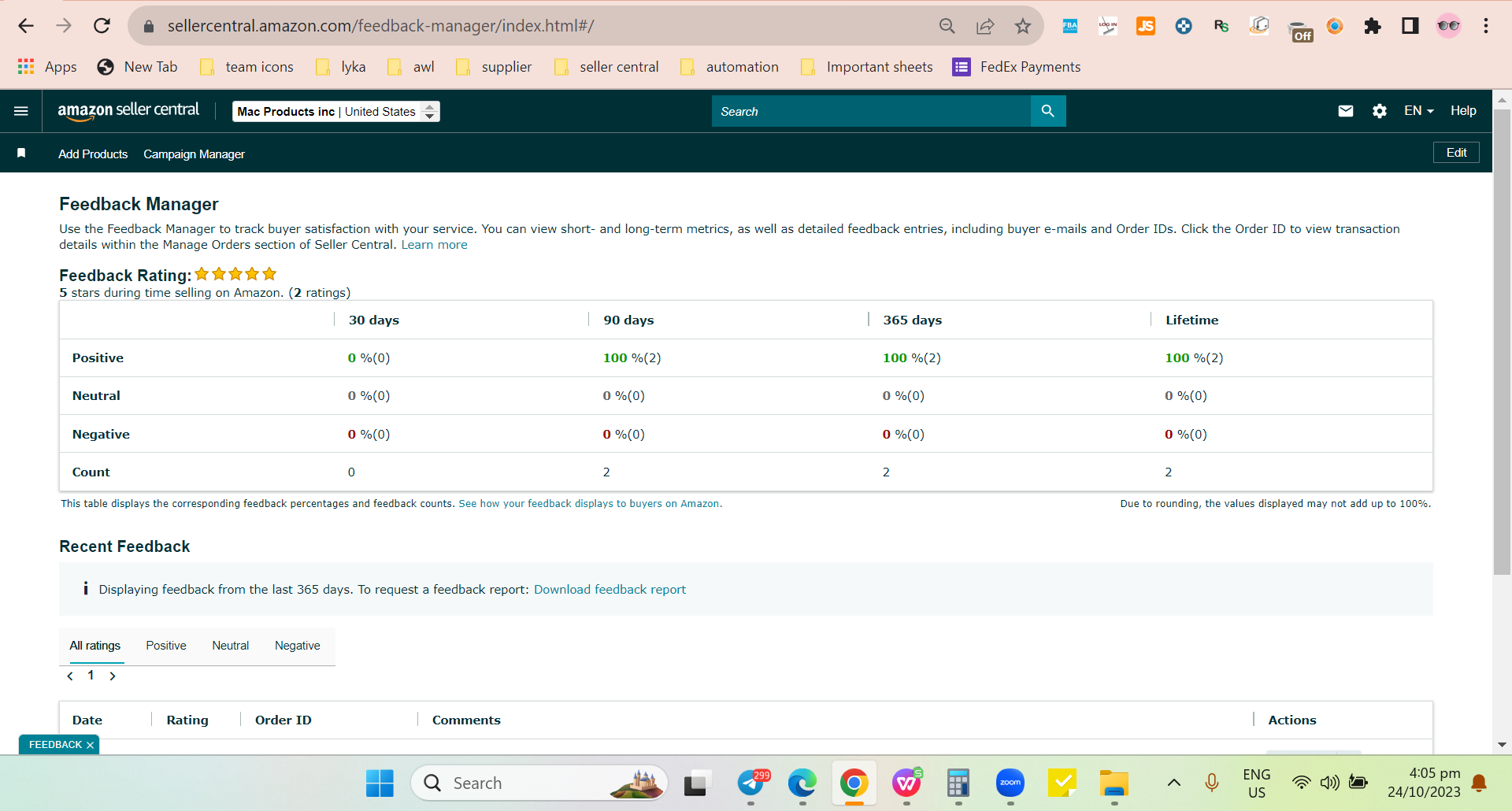Toggle the Chrome side panel icon
The image size is (1512, 811).
pos(1410,26)
